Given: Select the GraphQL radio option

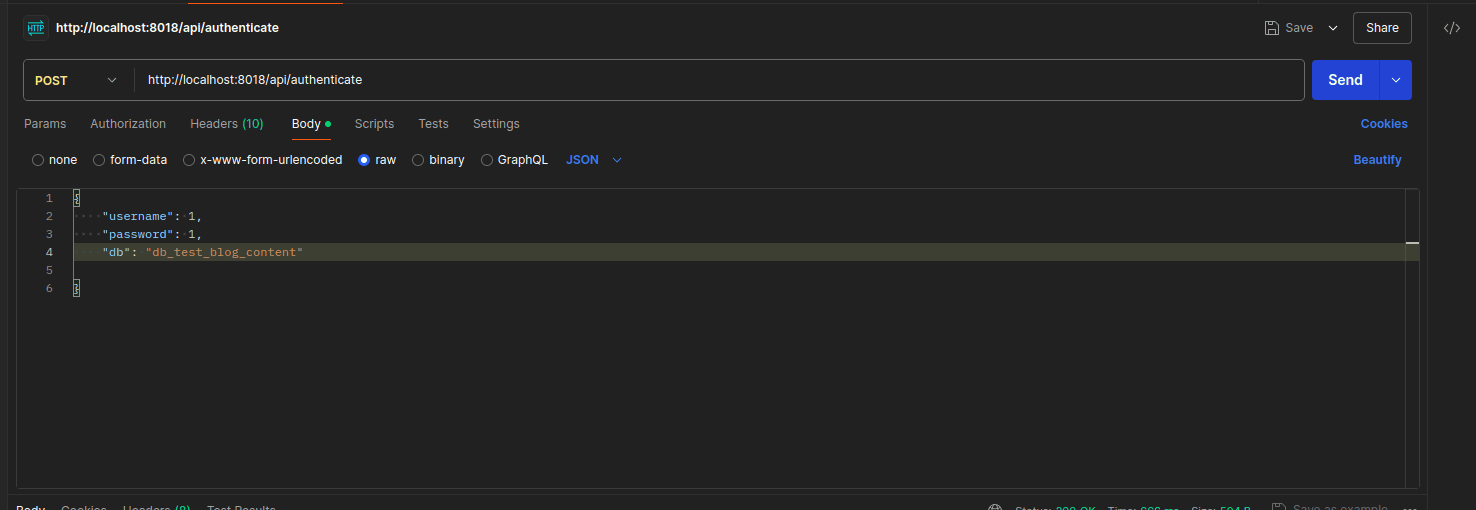Looking at the screenshot, I should tap(487, 160).
